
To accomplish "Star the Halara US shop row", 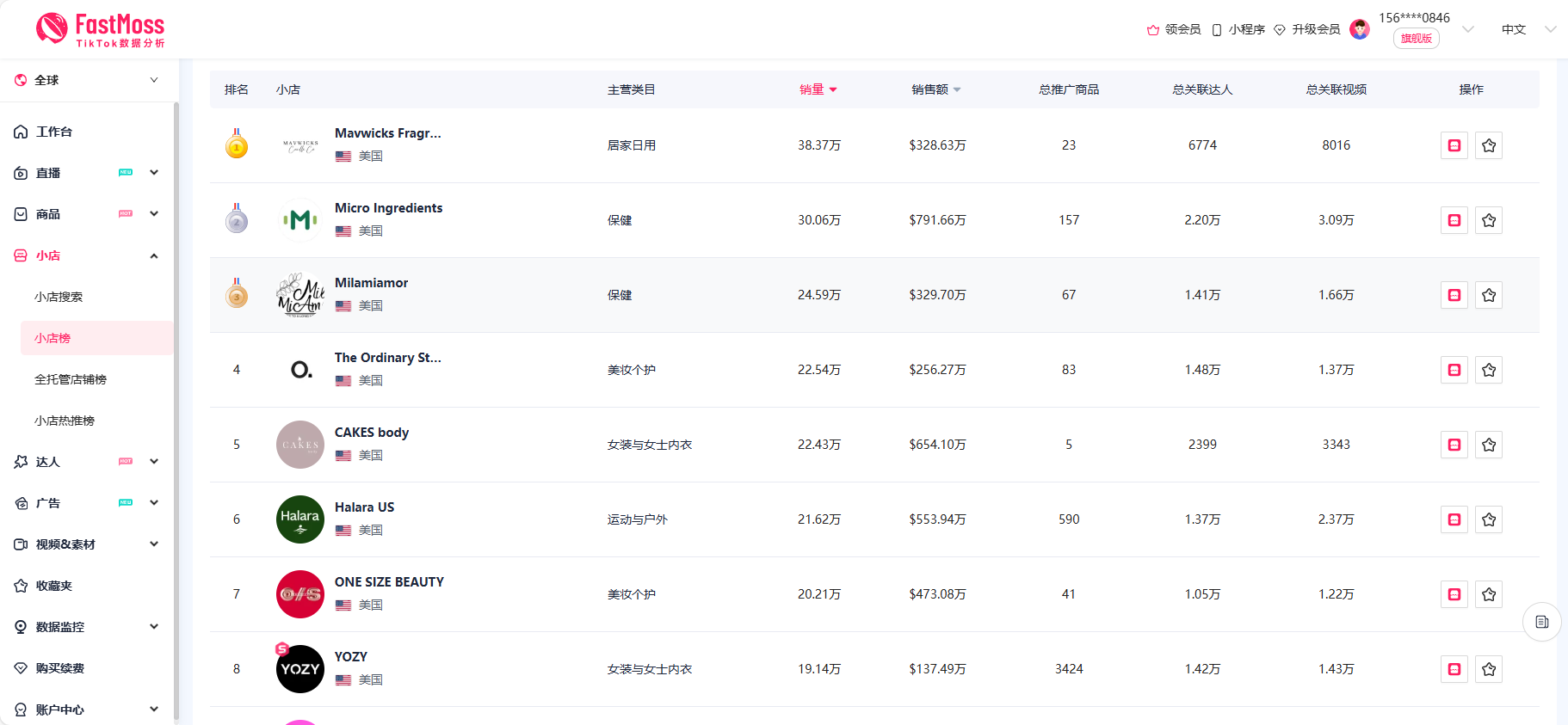I will coord(1489,519).
